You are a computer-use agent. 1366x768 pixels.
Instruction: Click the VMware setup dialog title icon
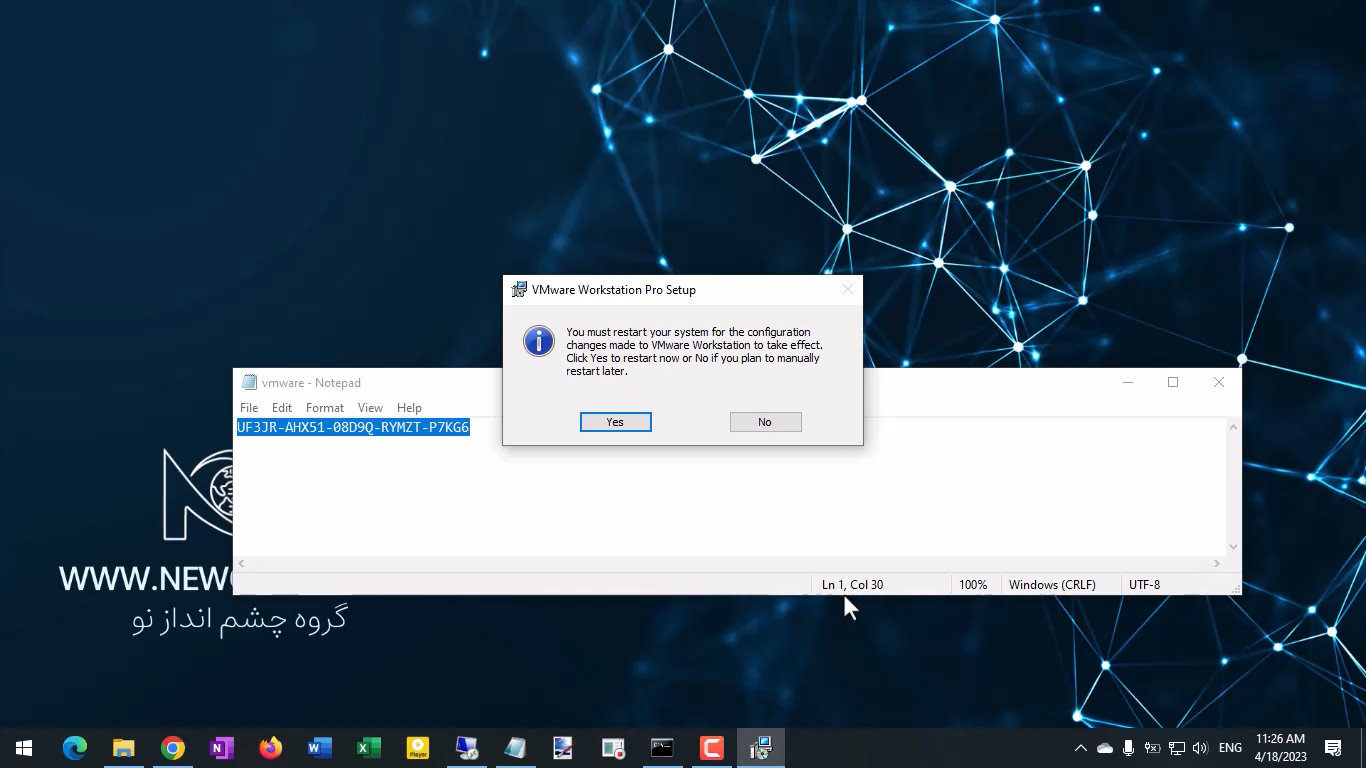tap(519, 289)
